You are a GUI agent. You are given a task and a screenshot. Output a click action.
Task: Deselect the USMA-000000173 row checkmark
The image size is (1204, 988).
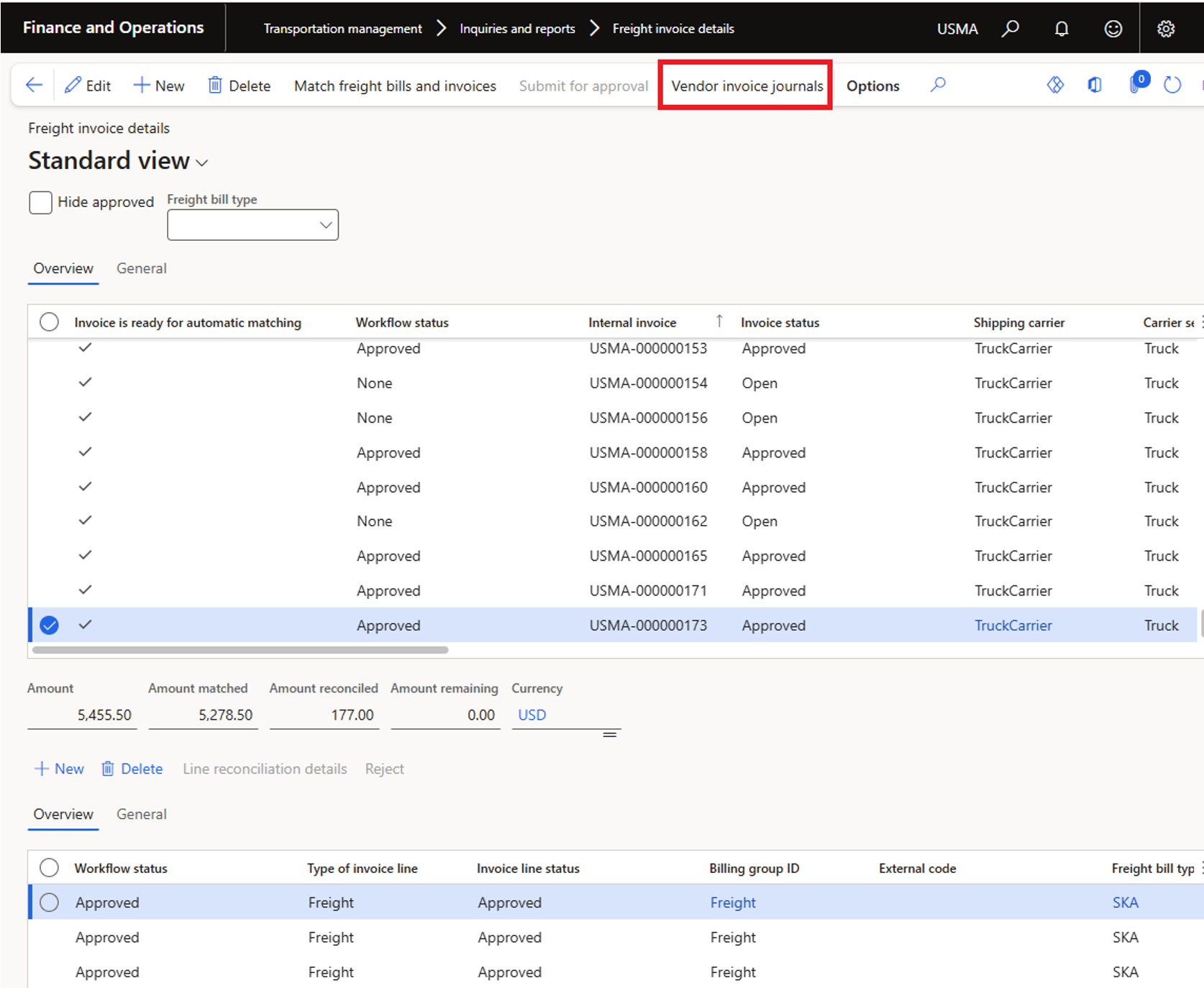[x=49, y=625]
